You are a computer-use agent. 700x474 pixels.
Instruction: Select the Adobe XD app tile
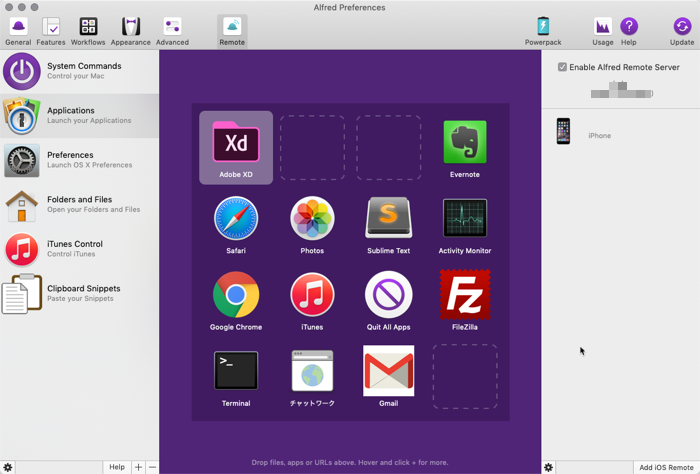pyautogui.click(x=236, y=148)
